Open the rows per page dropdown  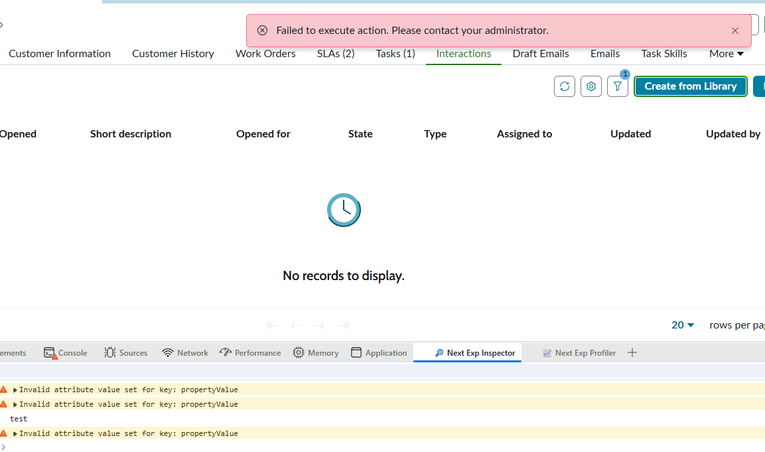[x=683, y=325]
